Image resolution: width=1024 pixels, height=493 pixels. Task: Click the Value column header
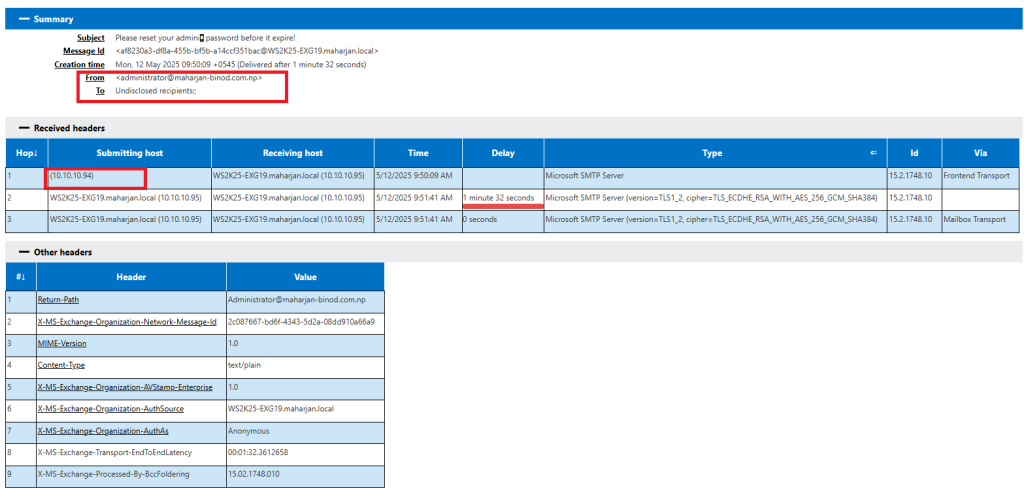pyautogui.click(x=304, y=277)
